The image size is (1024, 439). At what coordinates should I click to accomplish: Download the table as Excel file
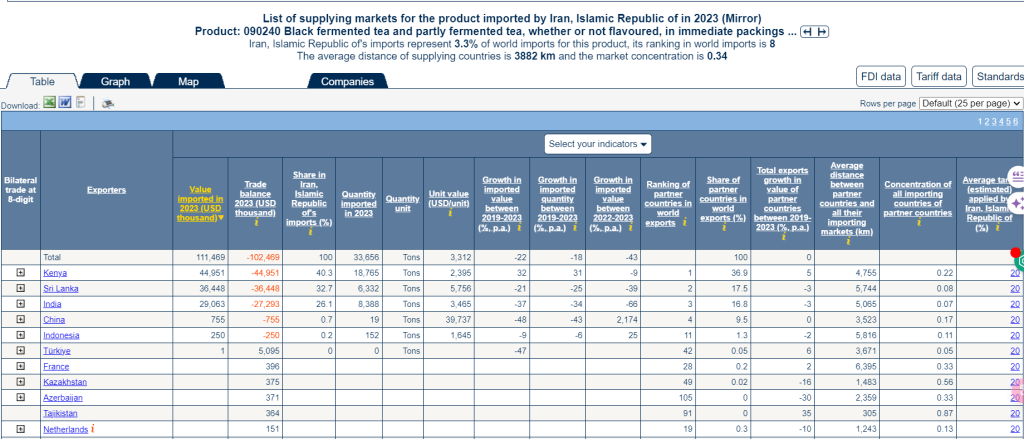point(49,103)
